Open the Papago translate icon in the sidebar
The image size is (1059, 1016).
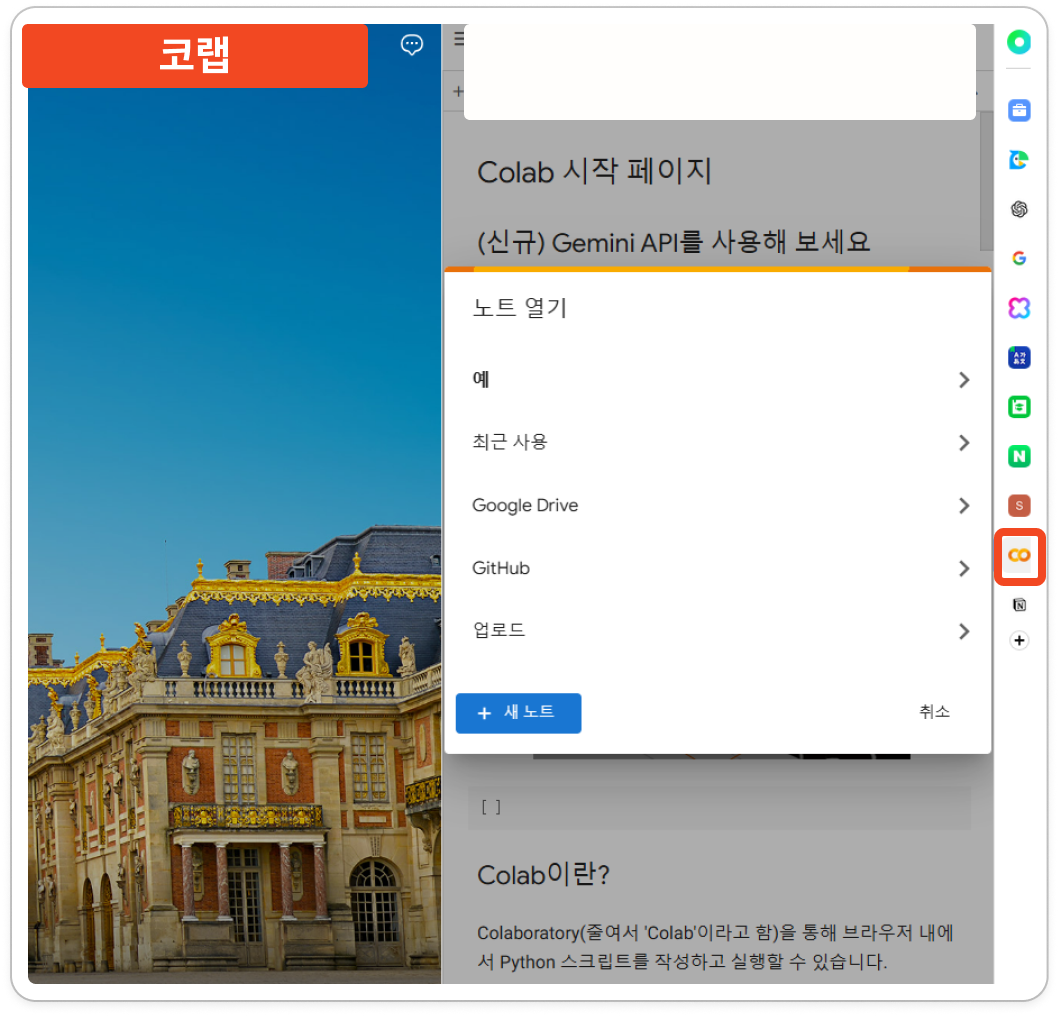[x=1019, y=357]
